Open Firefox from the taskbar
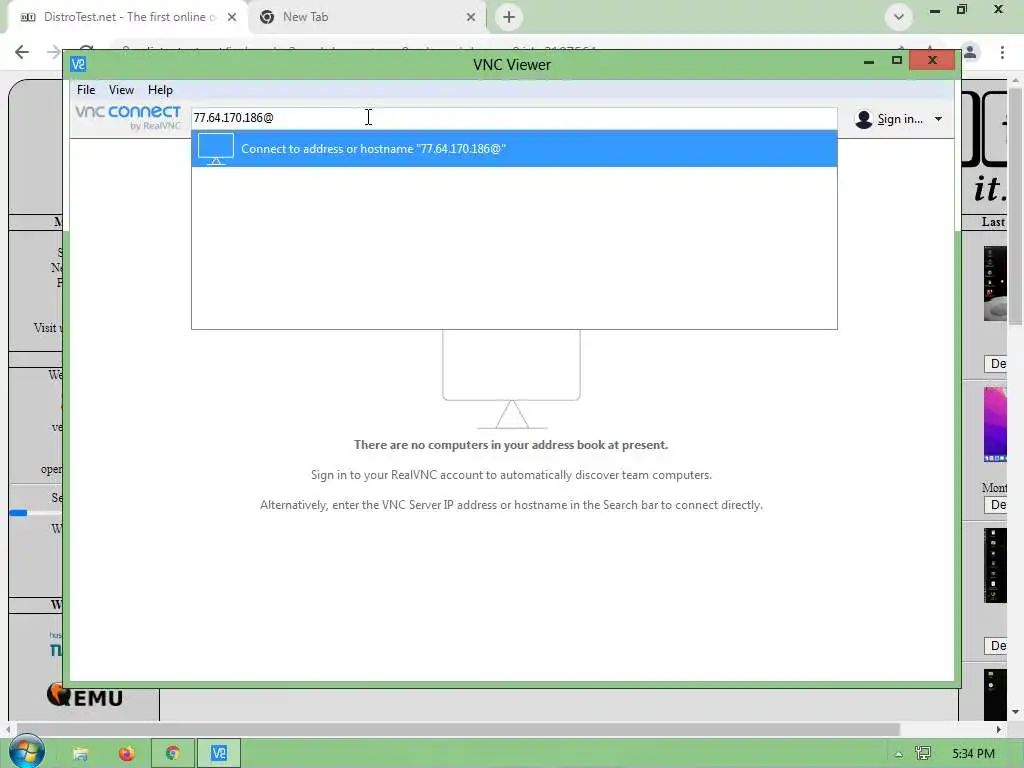Image resolution: width=1024 pixels, height=768 pixels. pyautogui.click(x=127, y=754)
